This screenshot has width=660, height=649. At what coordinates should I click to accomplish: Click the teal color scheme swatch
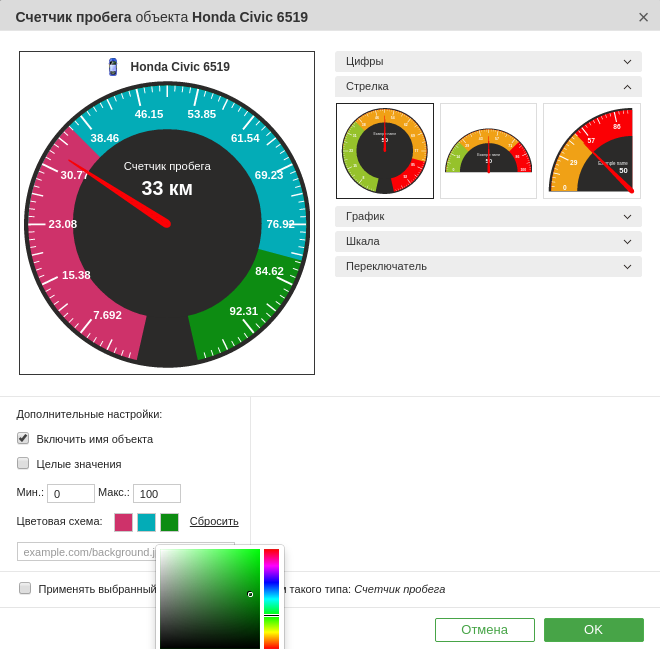tap(146, 522)
